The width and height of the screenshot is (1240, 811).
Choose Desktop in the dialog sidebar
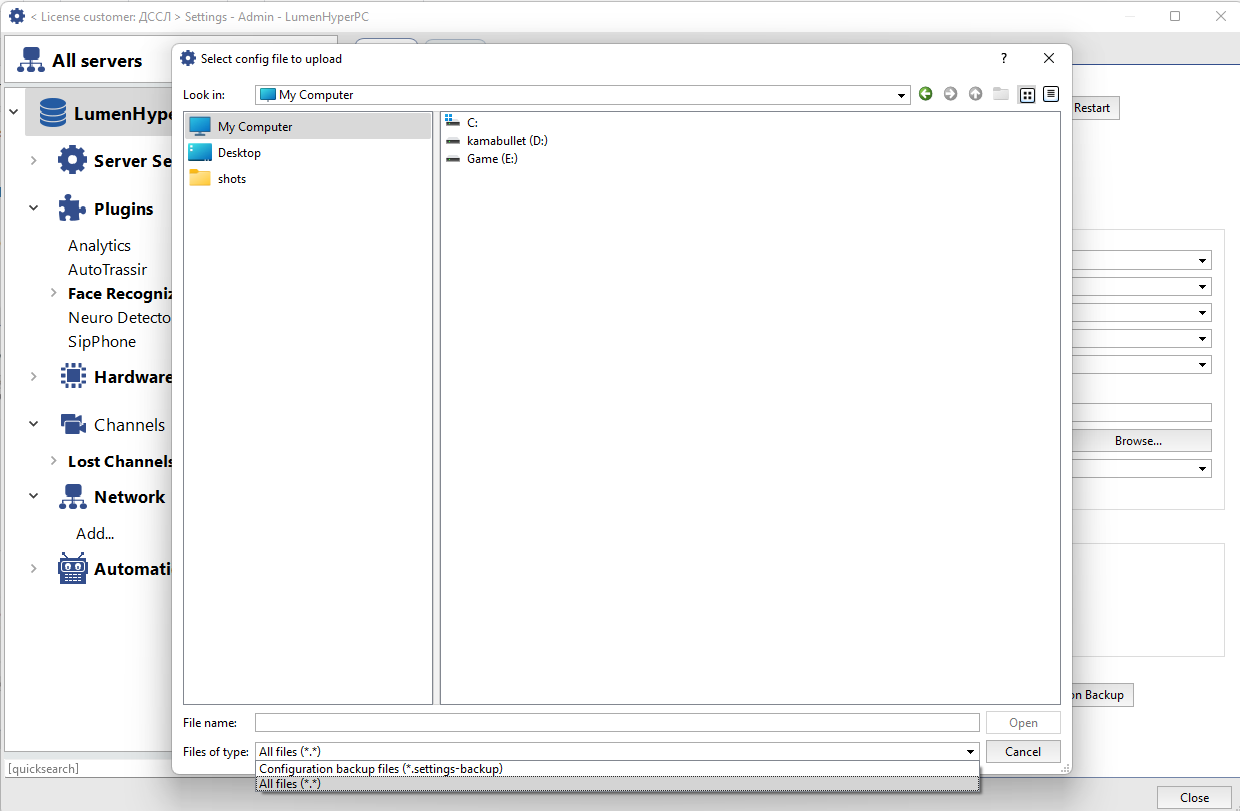[x=308, y=153]
